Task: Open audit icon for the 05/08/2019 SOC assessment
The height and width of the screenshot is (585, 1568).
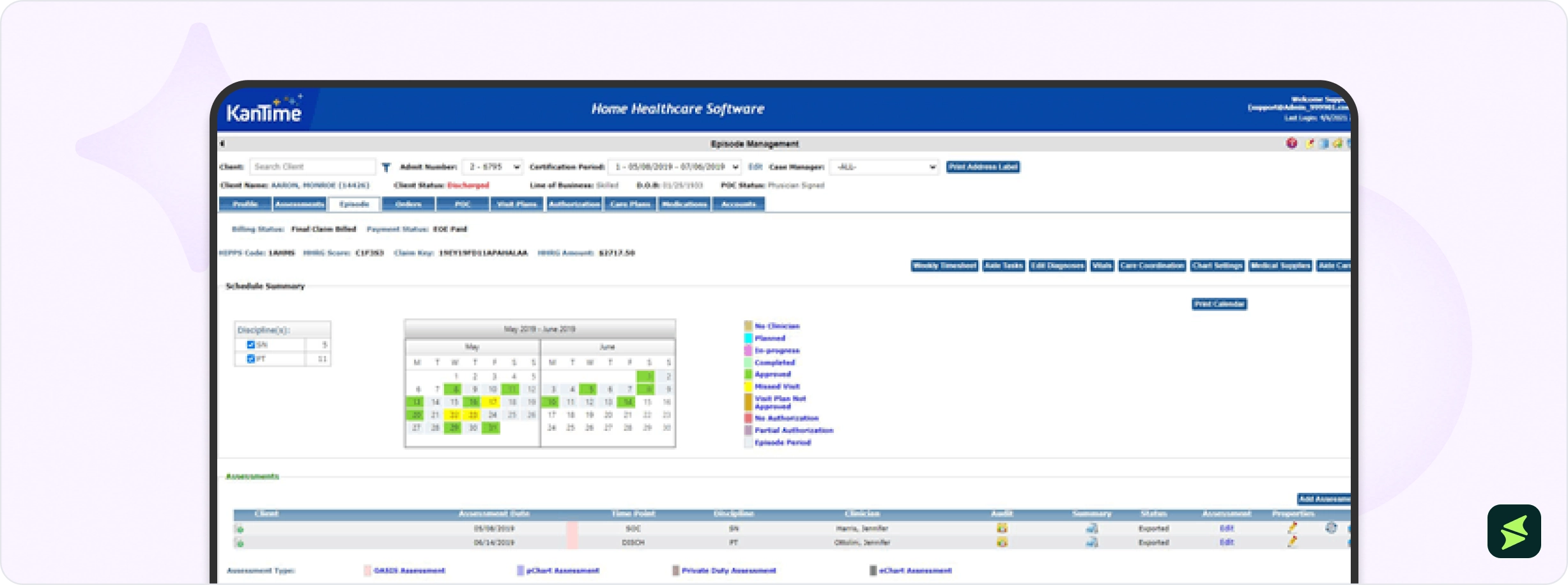Action: (x=1002, y=528)
